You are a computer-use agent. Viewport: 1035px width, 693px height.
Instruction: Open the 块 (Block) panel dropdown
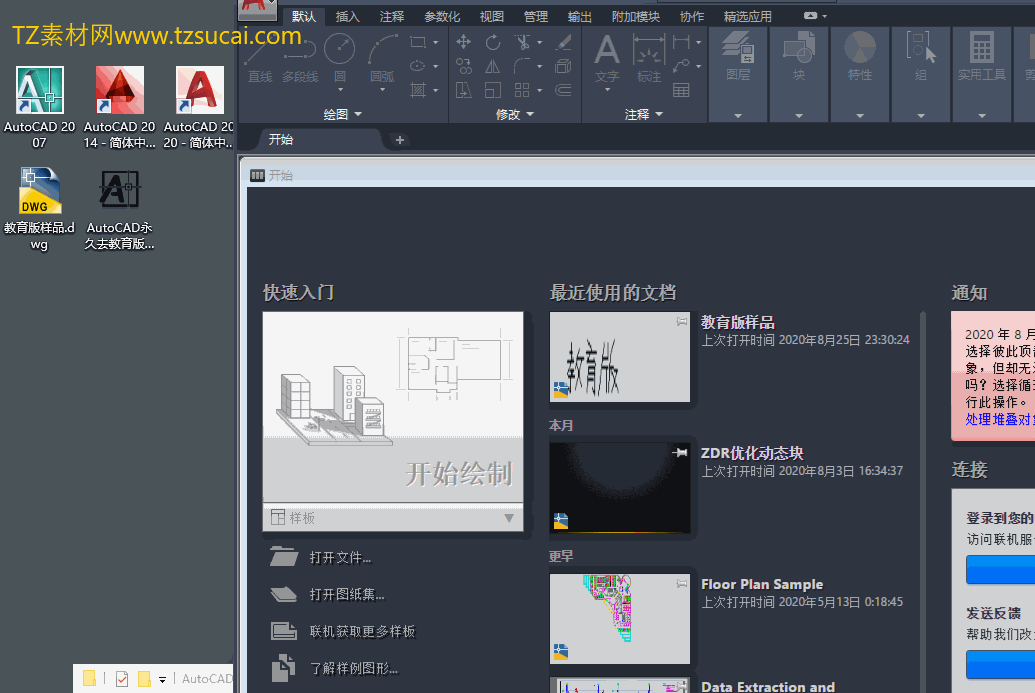(799, 116)
